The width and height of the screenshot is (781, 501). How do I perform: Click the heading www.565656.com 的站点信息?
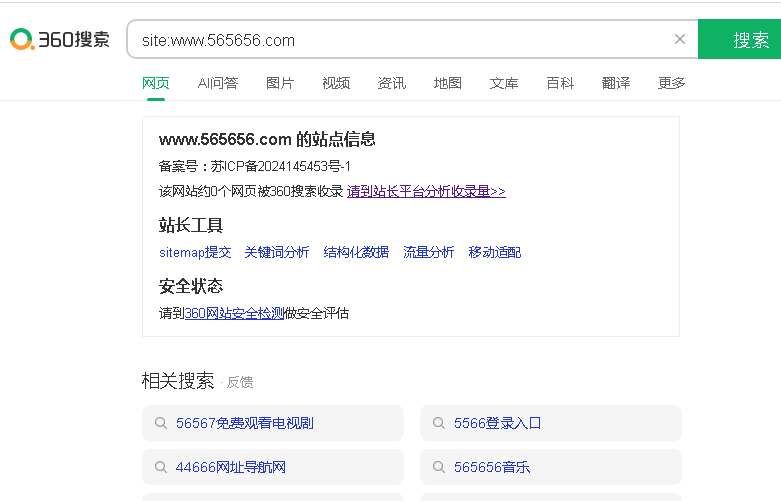coord(267,139)
